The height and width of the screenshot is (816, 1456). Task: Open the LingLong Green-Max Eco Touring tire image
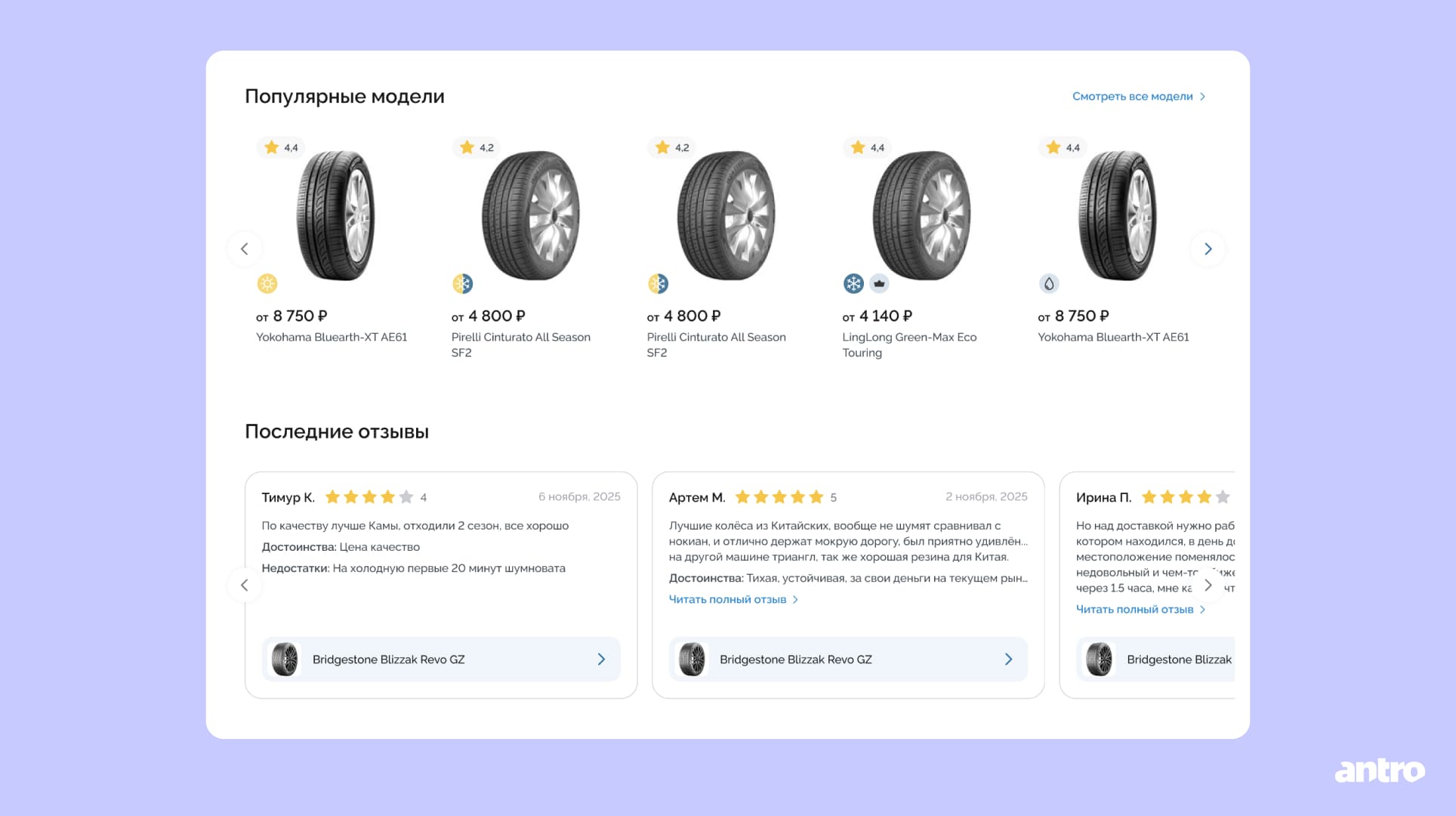(921, 215)
